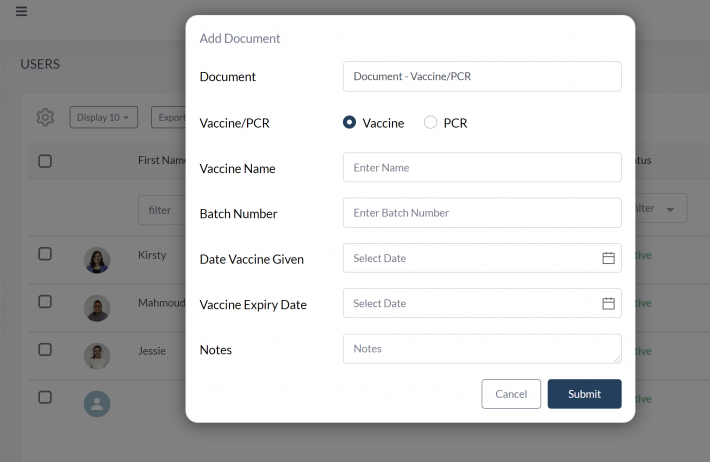Open the Document - Vaccine/PCR selector

pyautogui.click(x=482, y=77)
